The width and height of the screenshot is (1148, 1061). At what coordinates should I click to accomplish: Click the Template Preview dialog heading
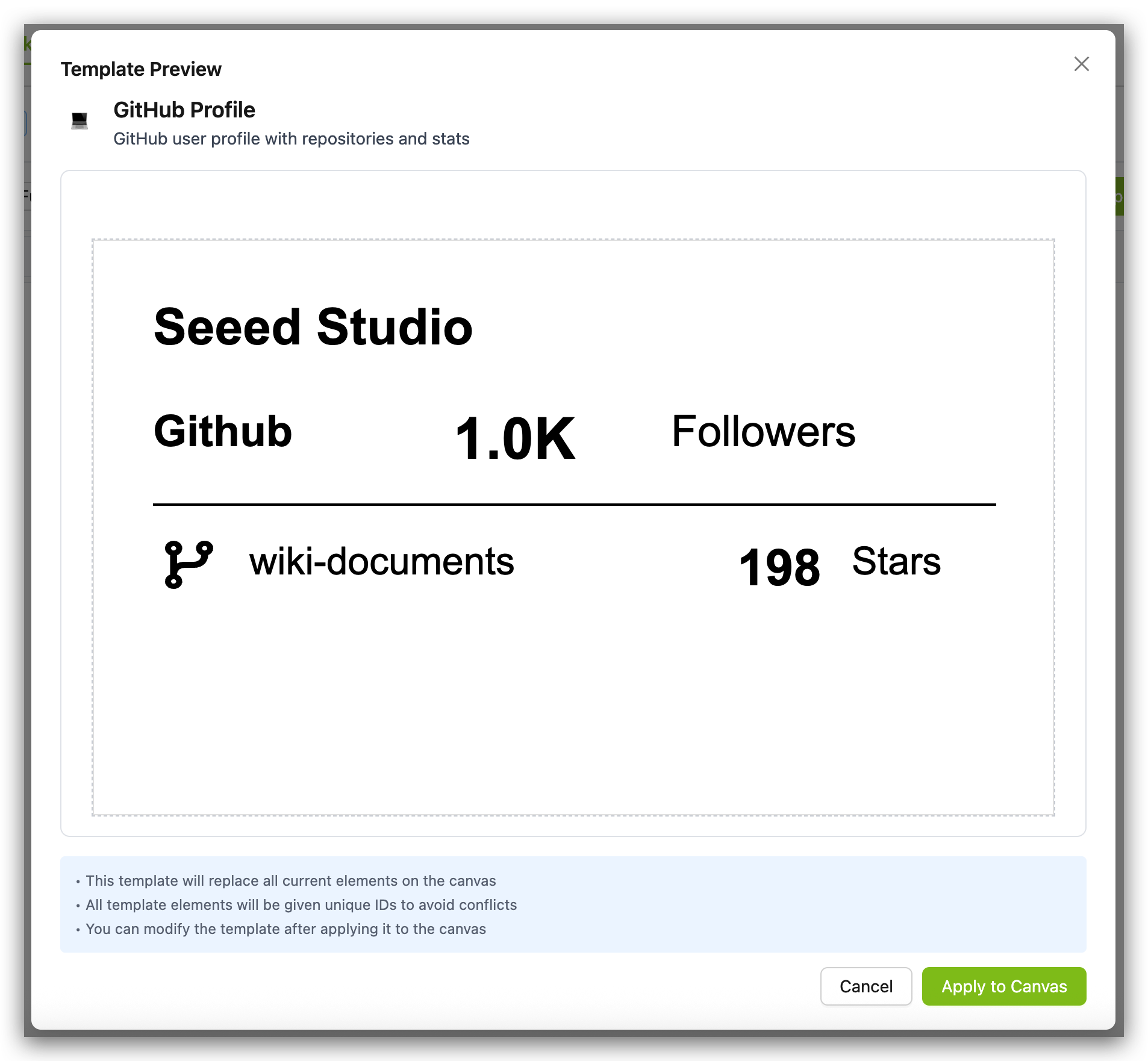click(141, 69)
